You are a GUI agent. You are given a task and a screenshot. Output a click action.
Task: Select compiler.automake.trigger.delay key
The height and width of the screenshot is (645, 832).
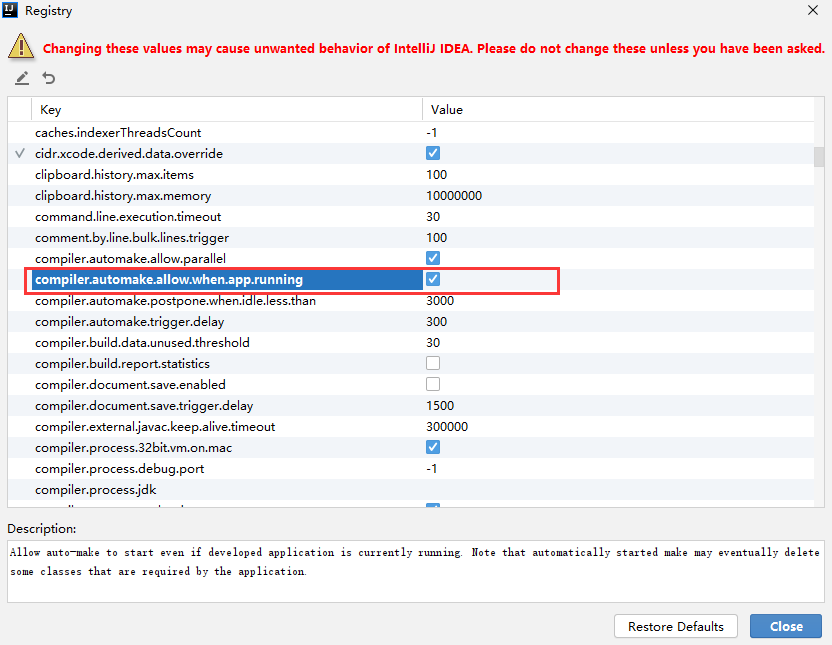[129, 322]
